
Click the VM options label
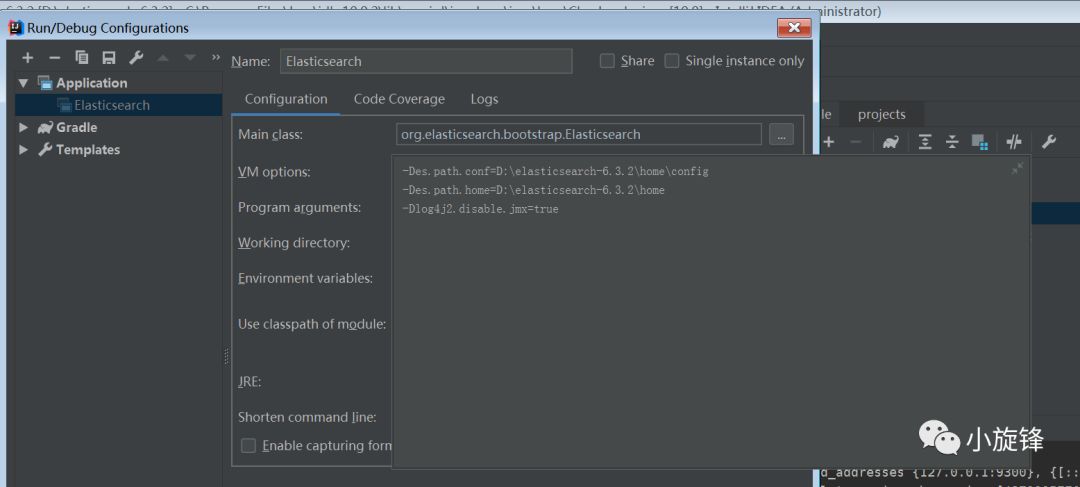(274, 172)
